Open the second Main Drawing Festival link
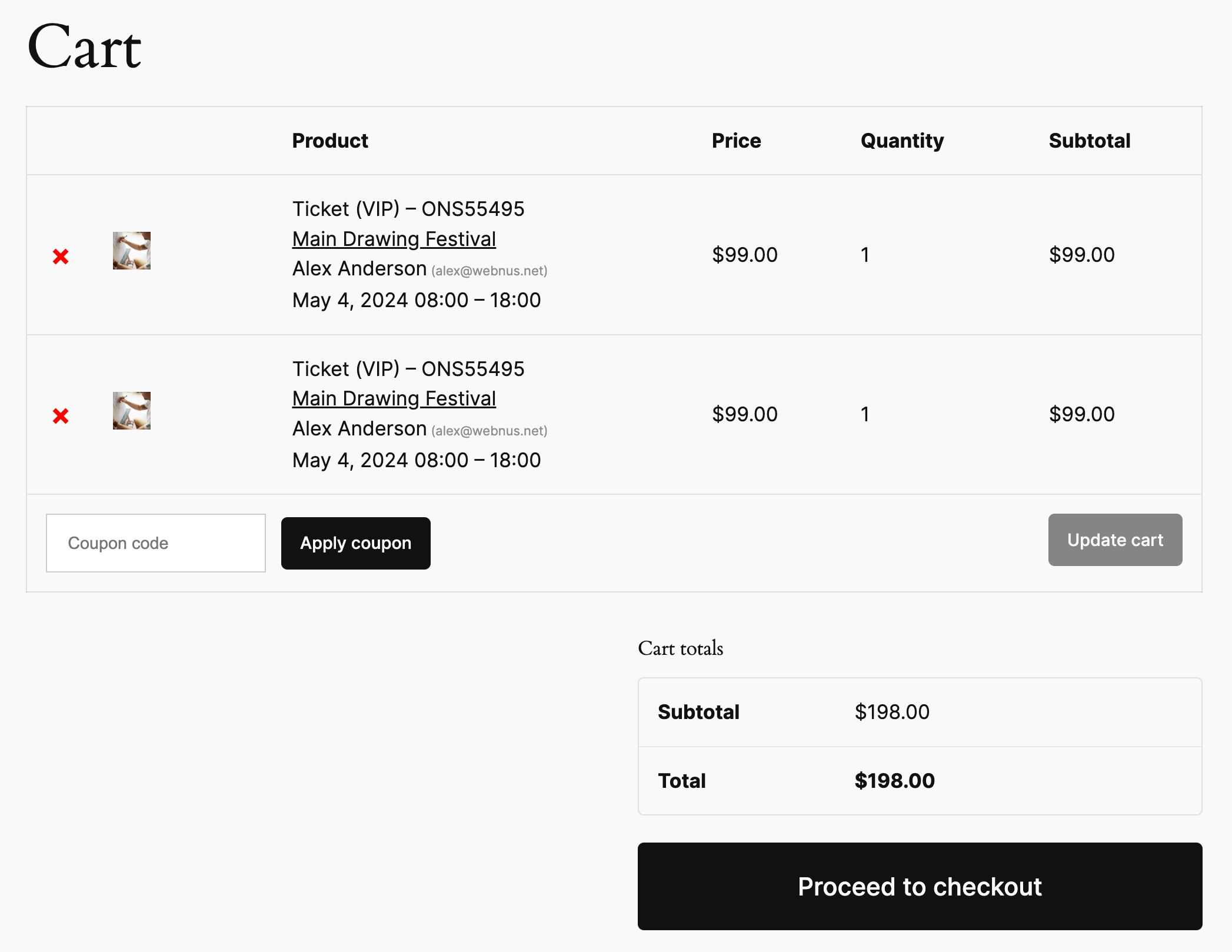Image resolution: width=1232 pixels, height=952 pixels. pyautogui.click(x=394, y=398)
